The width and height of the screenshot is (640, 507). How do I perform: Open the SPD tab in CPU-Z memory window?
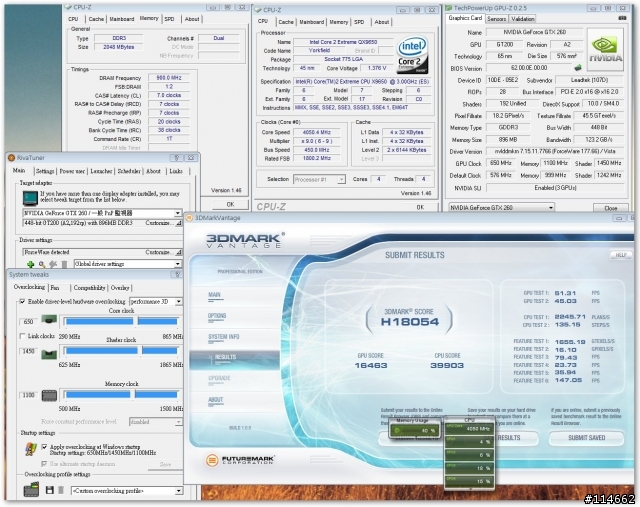169,19
